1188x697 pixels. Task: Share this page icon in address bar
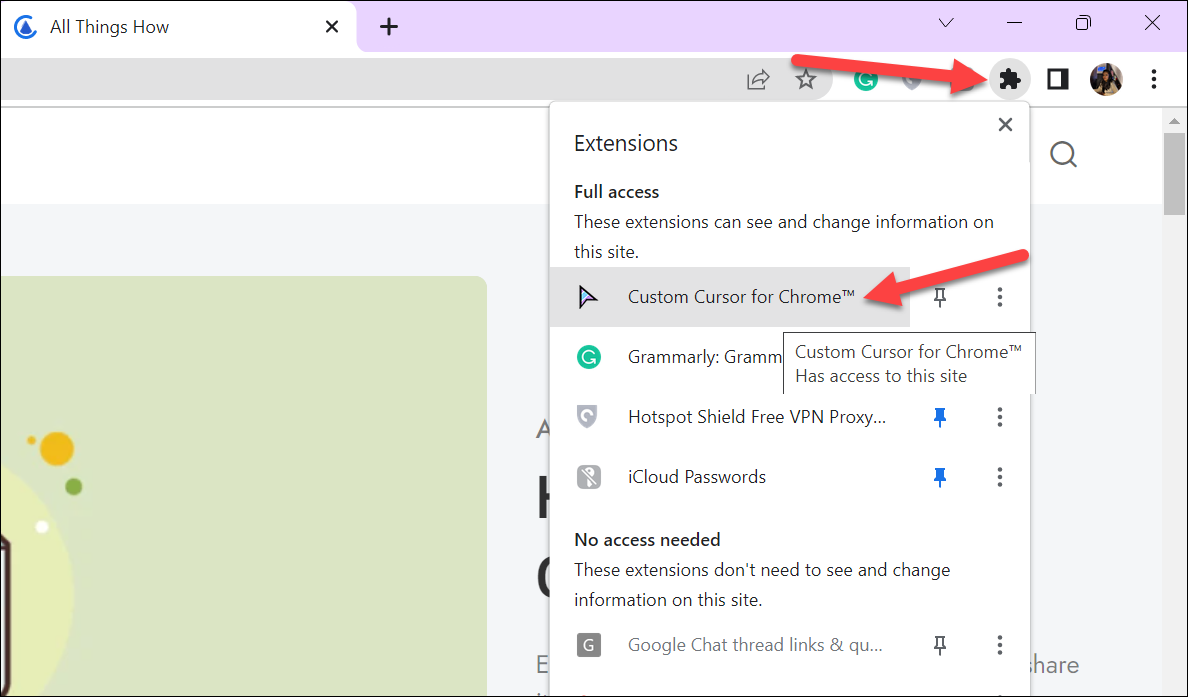point(758,79)
